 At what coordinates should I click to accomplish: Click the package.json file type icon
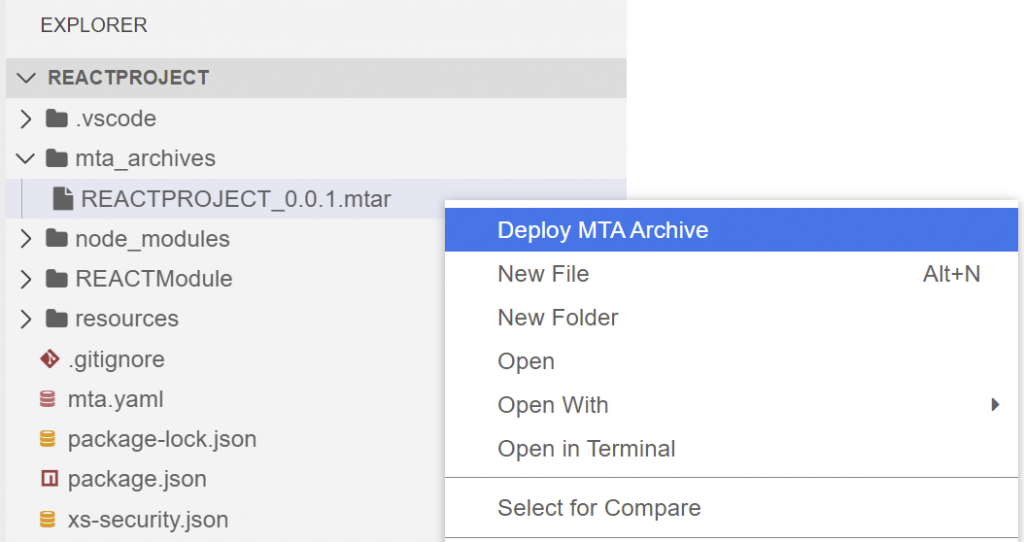click(50, 479)
